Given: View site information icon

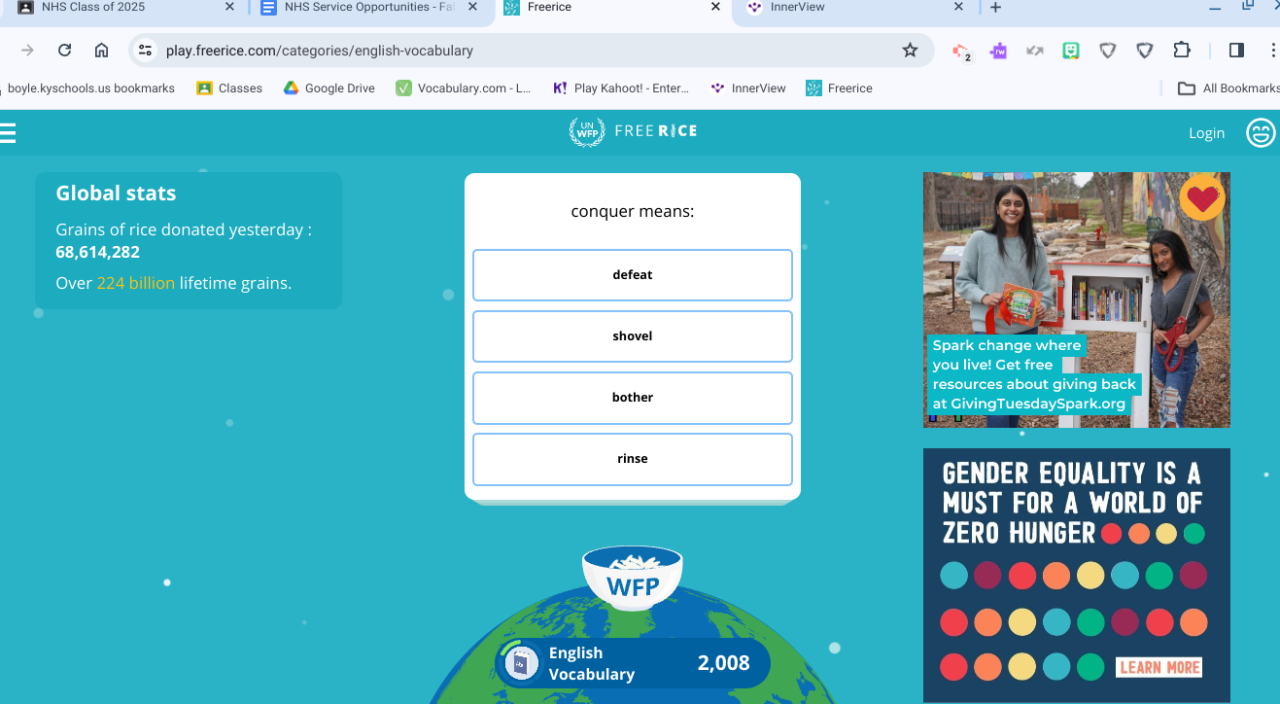Looking at the screenshot, I should (146, 50).
